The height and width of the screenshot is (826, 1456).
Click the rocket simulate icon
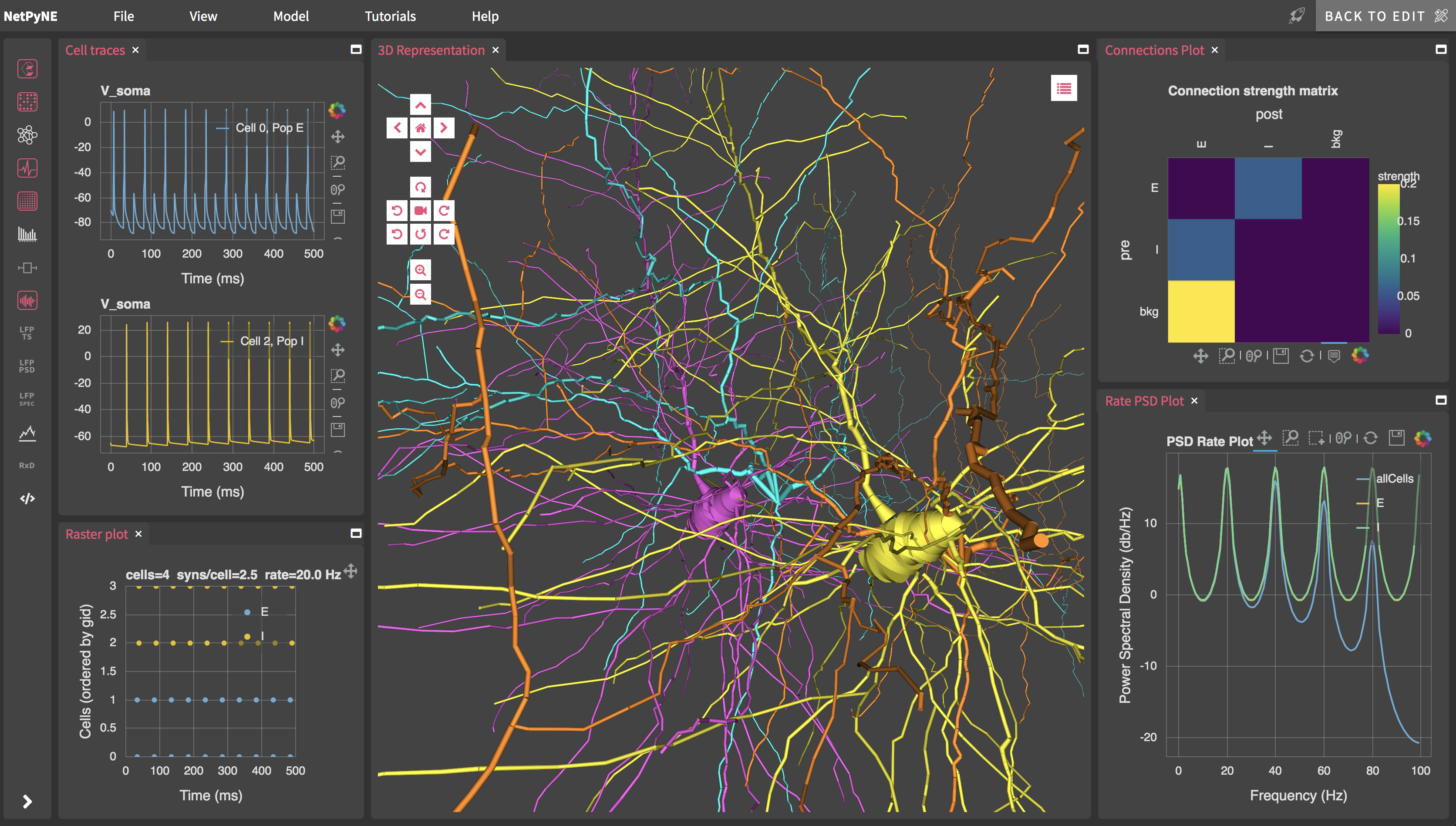1296,16
